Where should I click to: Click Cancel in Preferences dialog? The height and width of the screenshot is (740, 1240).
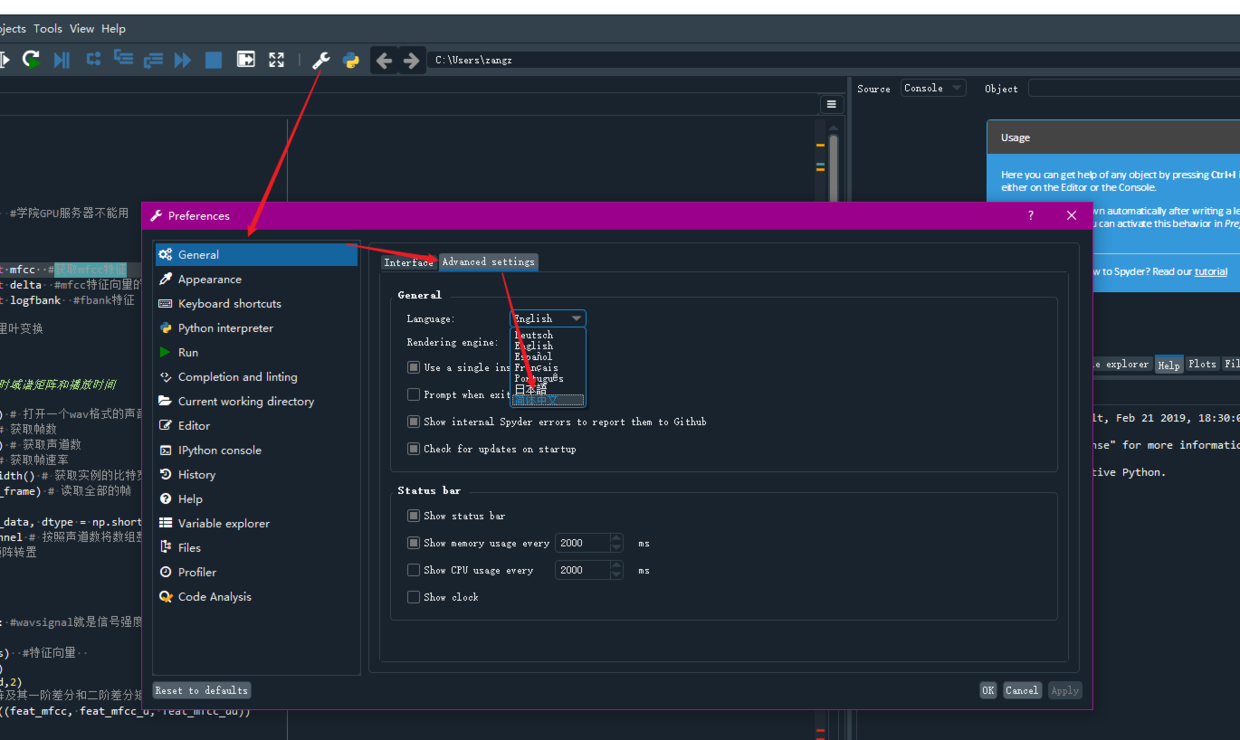[1022, 690]
